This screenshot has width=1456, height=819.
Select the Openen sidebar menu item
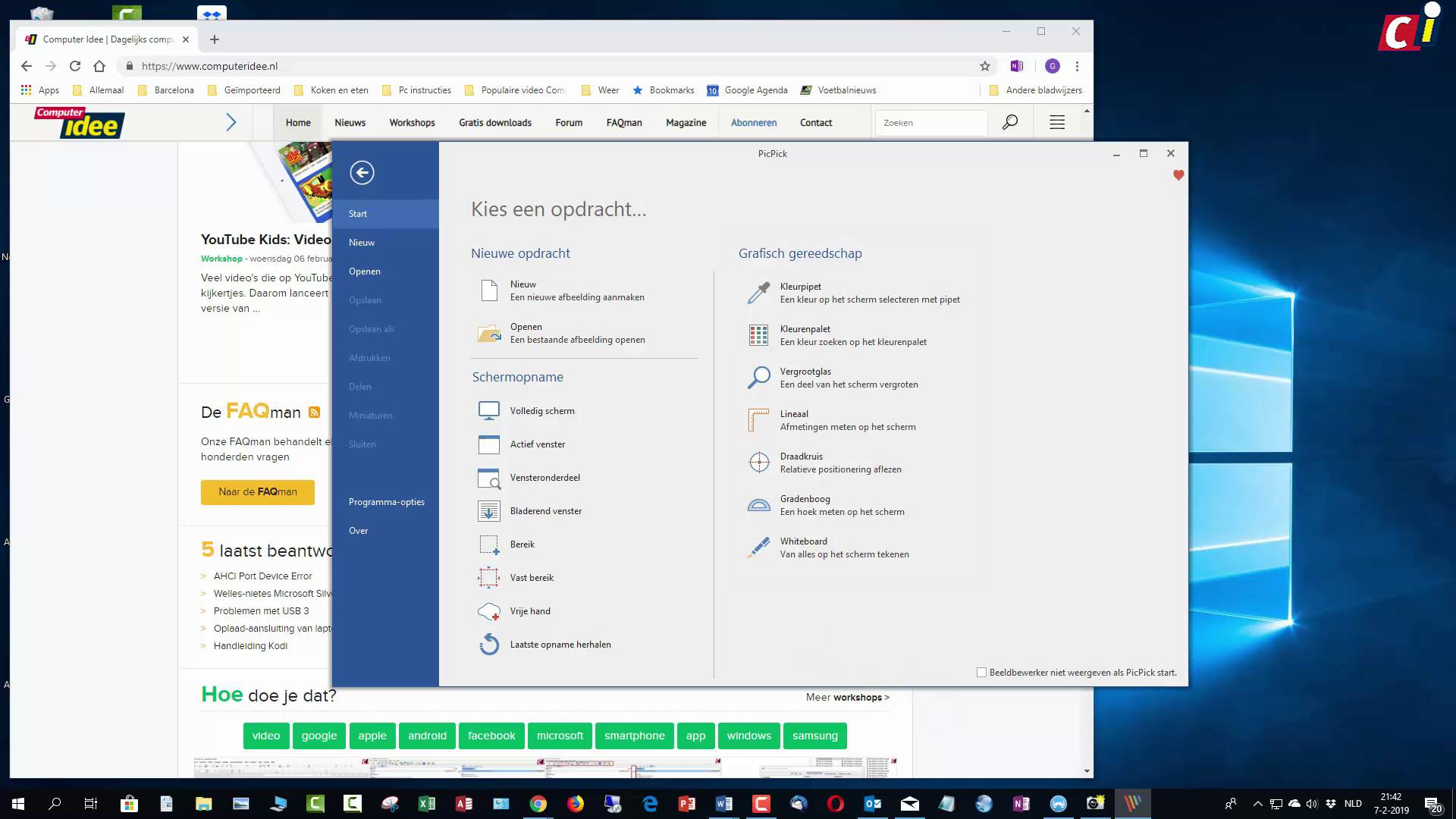(x=364, y=271)
